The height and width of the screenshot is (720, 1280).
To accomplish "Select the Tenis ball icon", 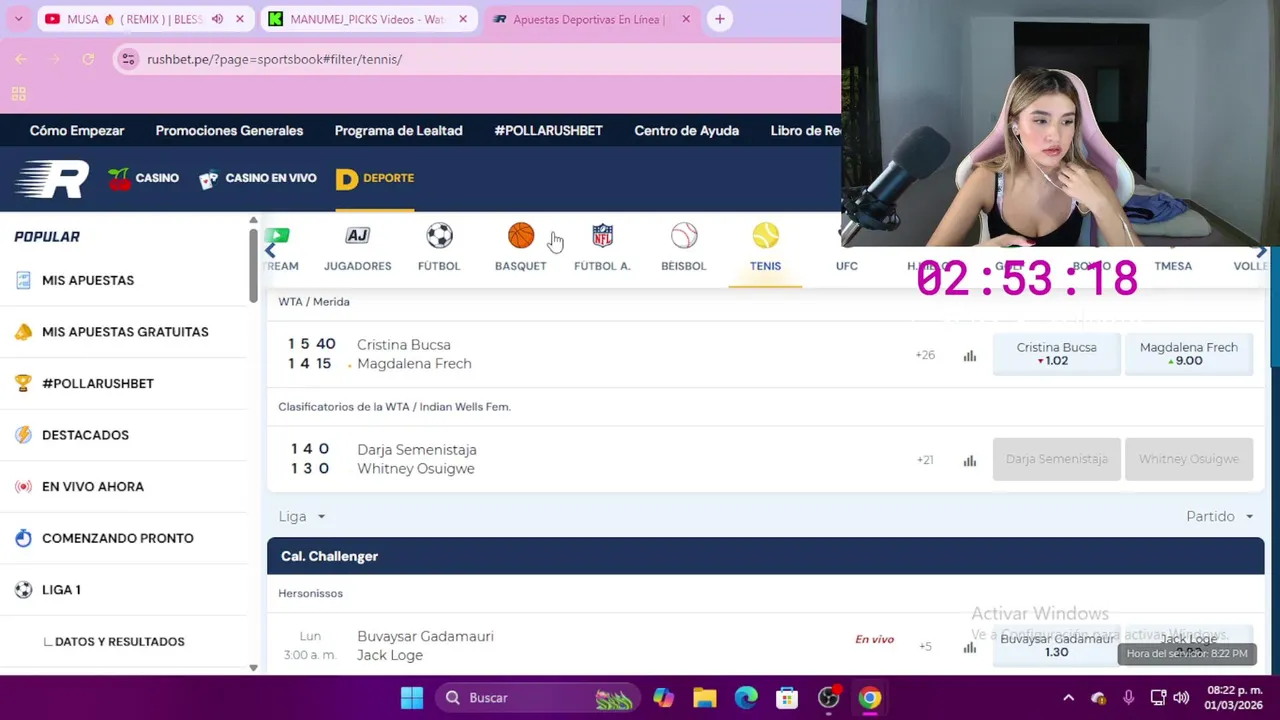I will coord(765,236).
